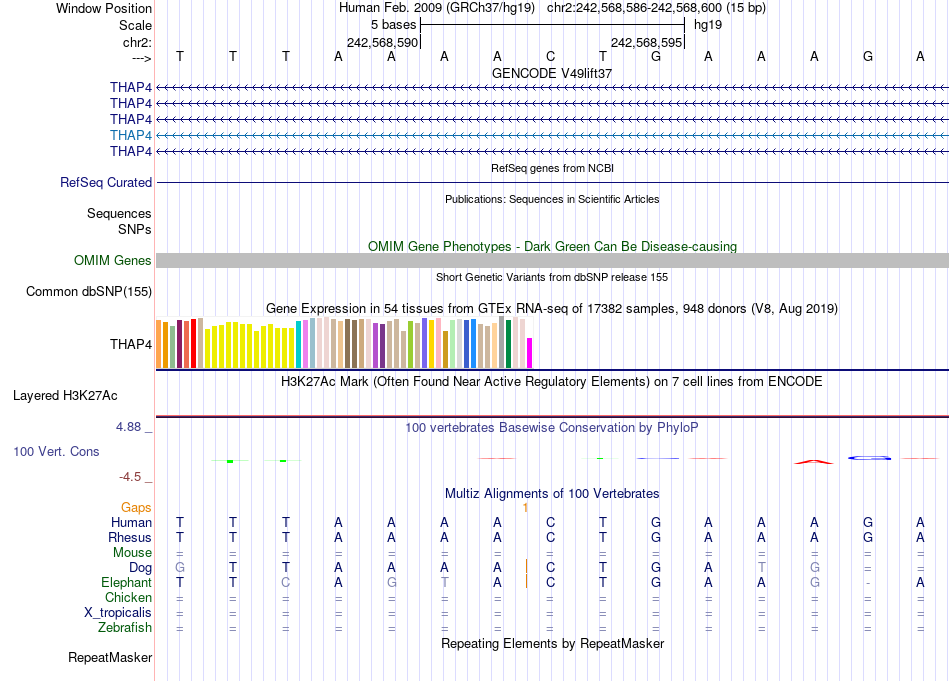Open Repeating Elements by RepeatMasker title
This screenshot has width=950, height=681.
click(553, 643)
